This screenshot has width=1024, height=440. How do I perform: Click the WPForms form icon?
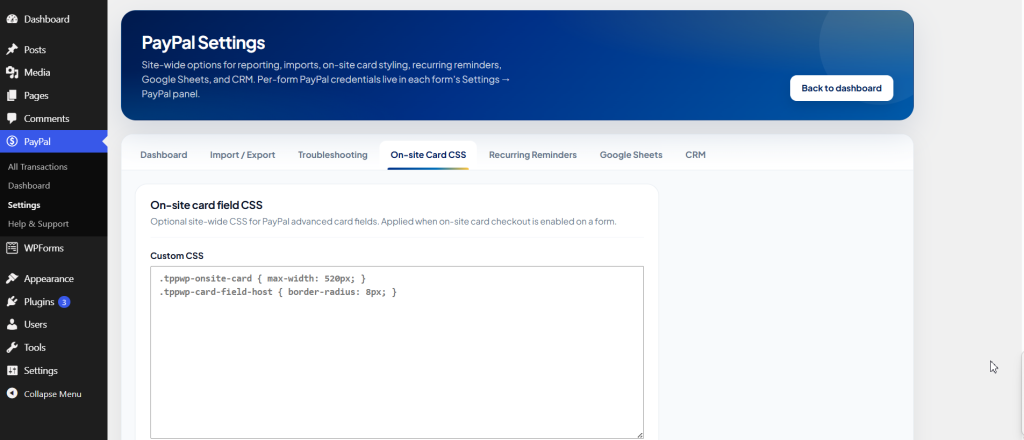tap(12, 248)
